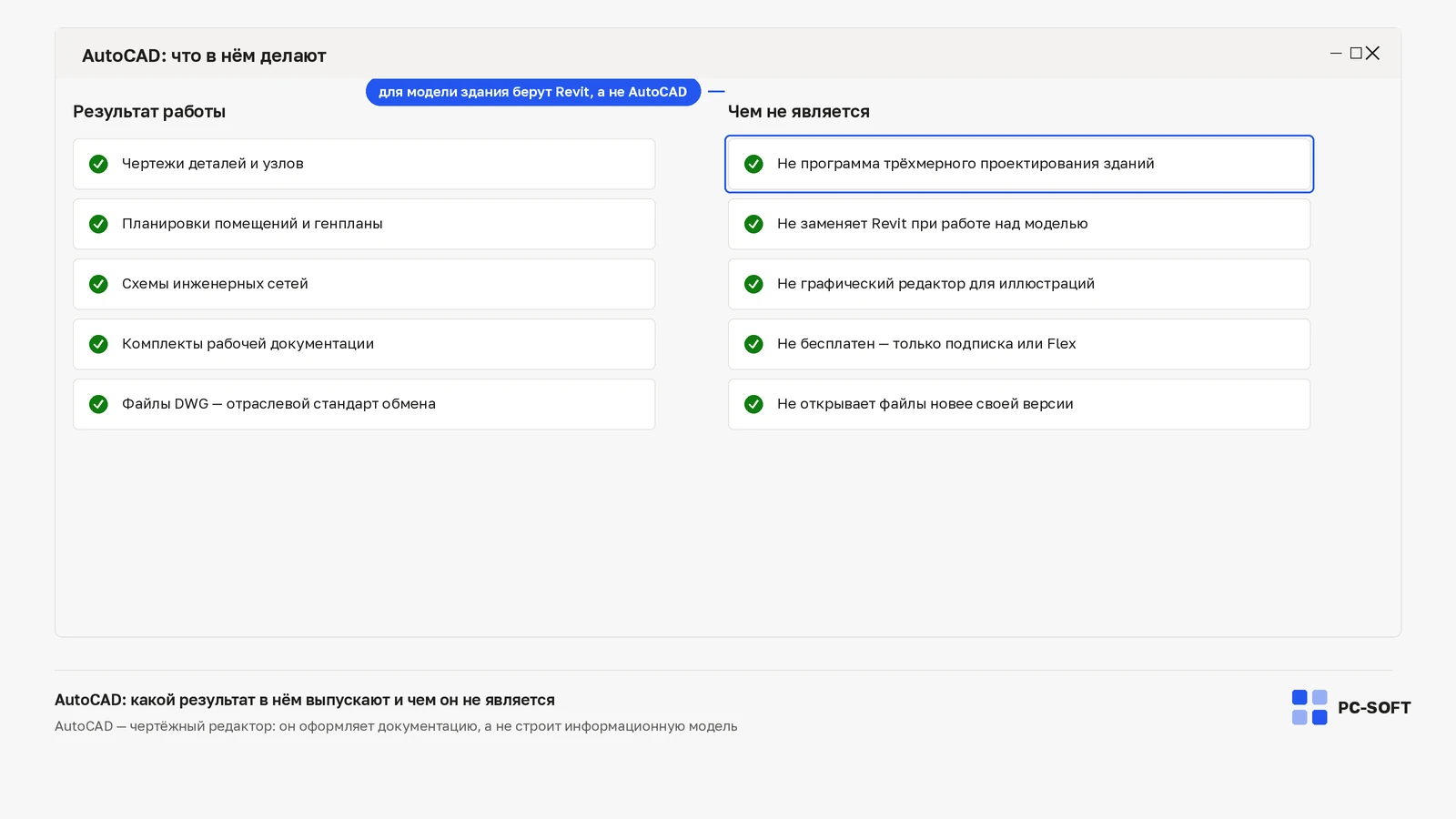Click the blue tooltip about Revit model
This screenshot has height=819, width=1456.
pos(533,92)
